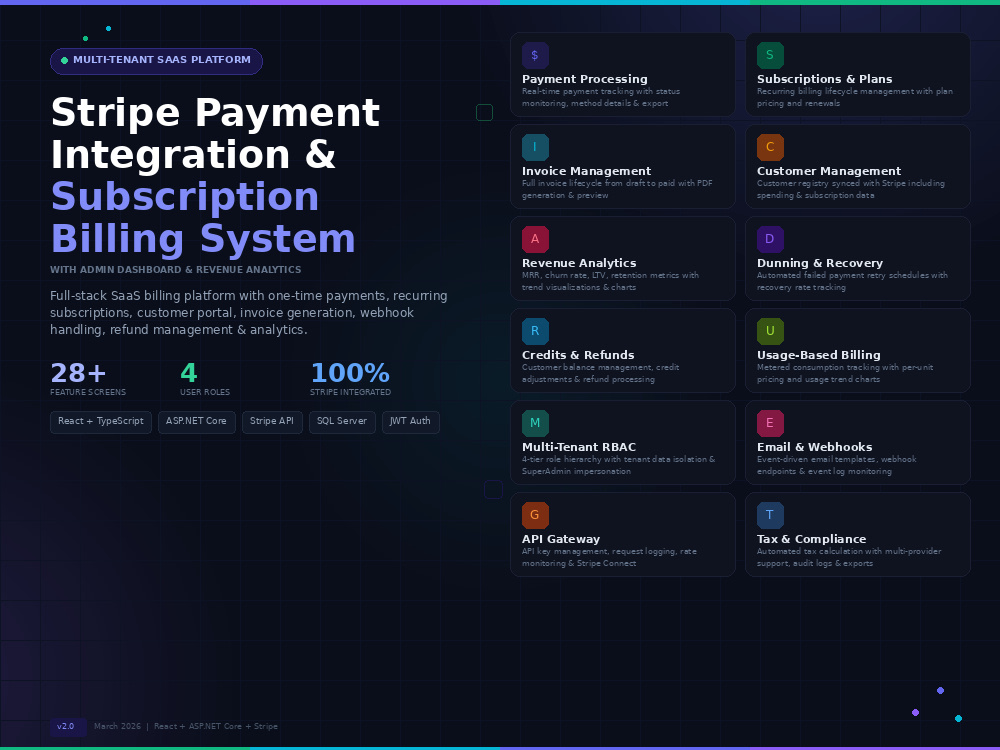This screenshot has height=750, width=1000.
Task: Click the Multi-Tenant SaaS Platform badge
Action: click(156, 61)
